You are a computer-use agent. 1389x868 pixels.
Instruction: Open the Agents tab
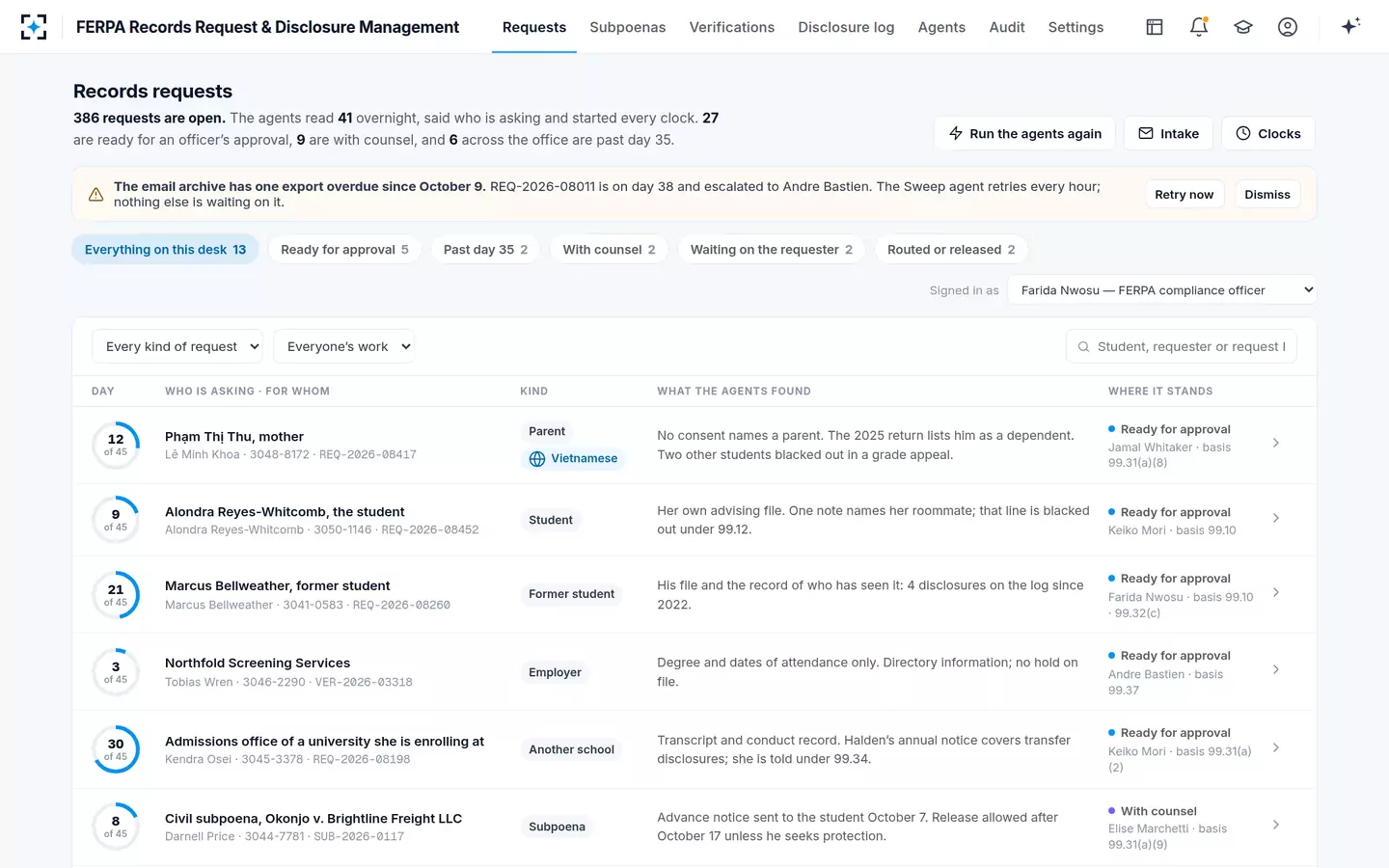point(941,27)
